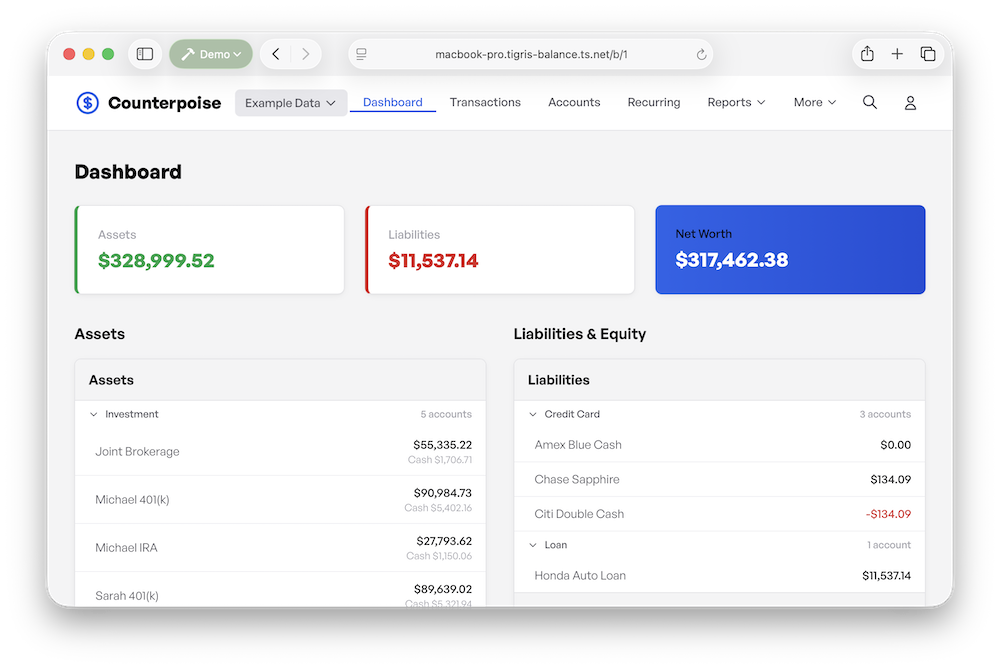Toggle the Safari sidebar icon
The height and width of the screenshot is (669, 1000).
[145, 54]
